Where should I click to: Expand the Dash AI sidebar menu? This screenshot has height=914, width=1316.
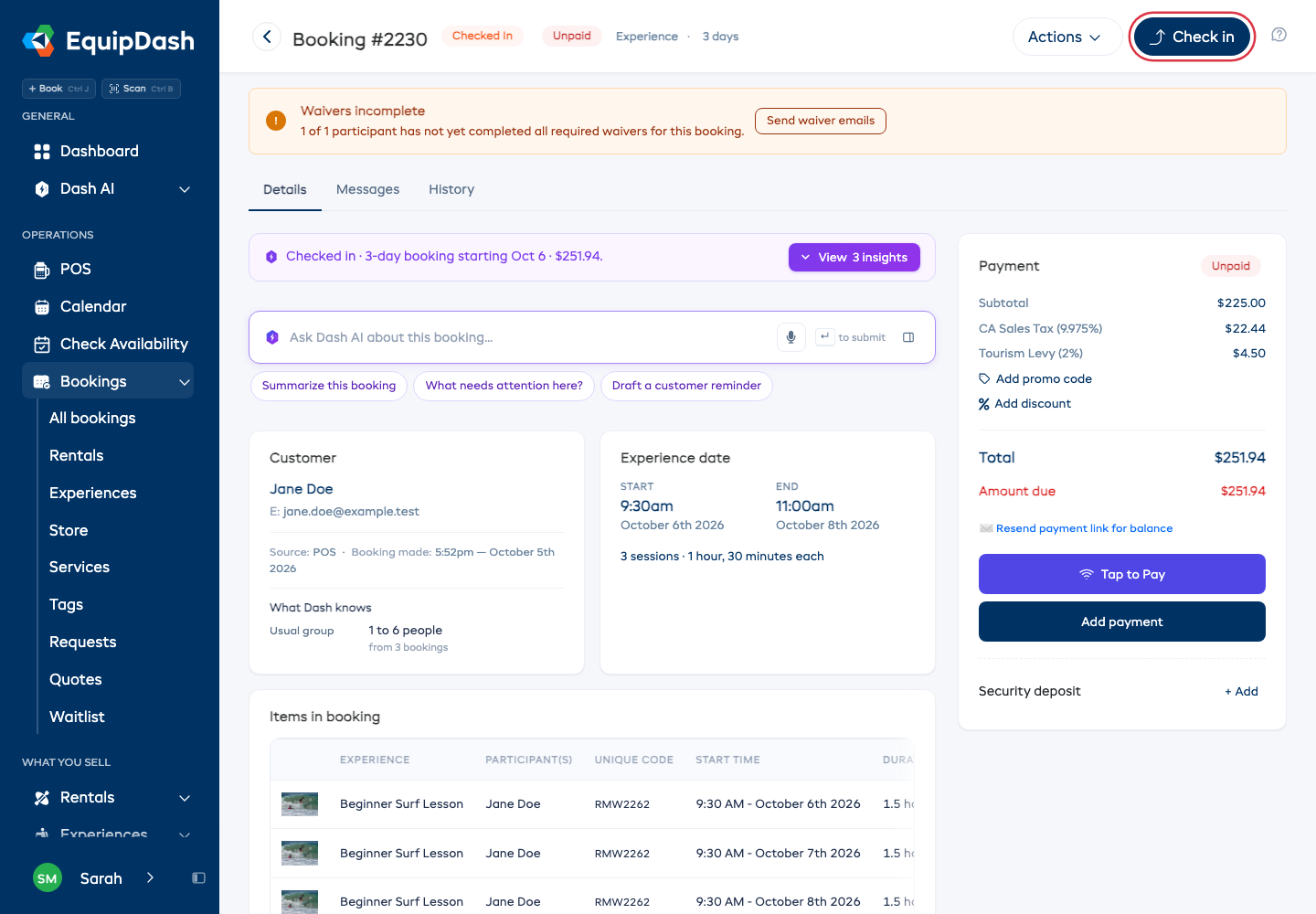click(185, 189)
